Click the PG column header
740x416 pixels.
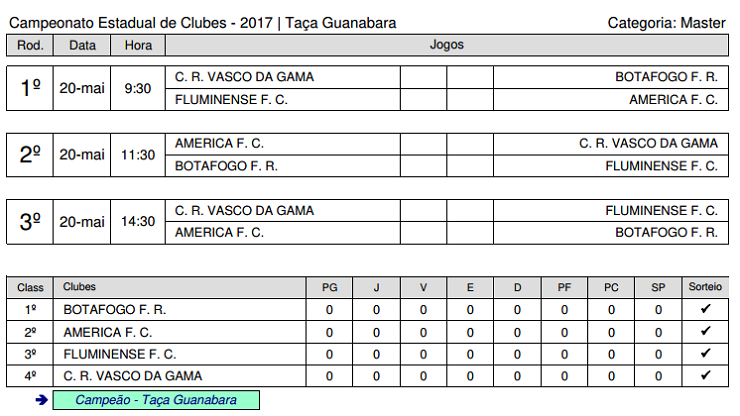point(329,287)
